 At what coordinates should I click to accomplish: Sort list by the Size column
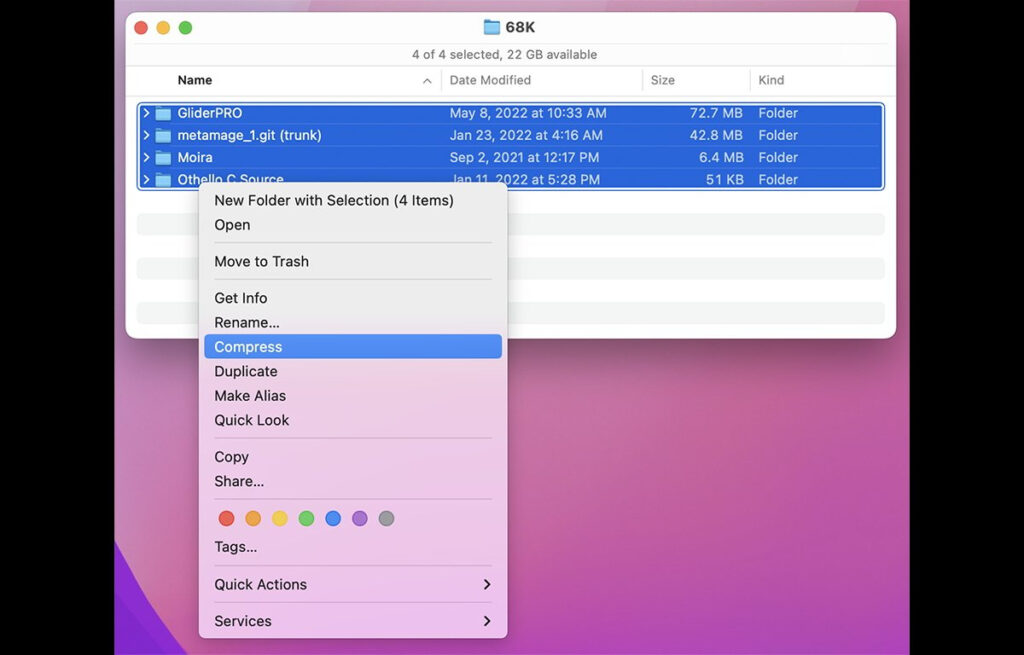(663, 81)
